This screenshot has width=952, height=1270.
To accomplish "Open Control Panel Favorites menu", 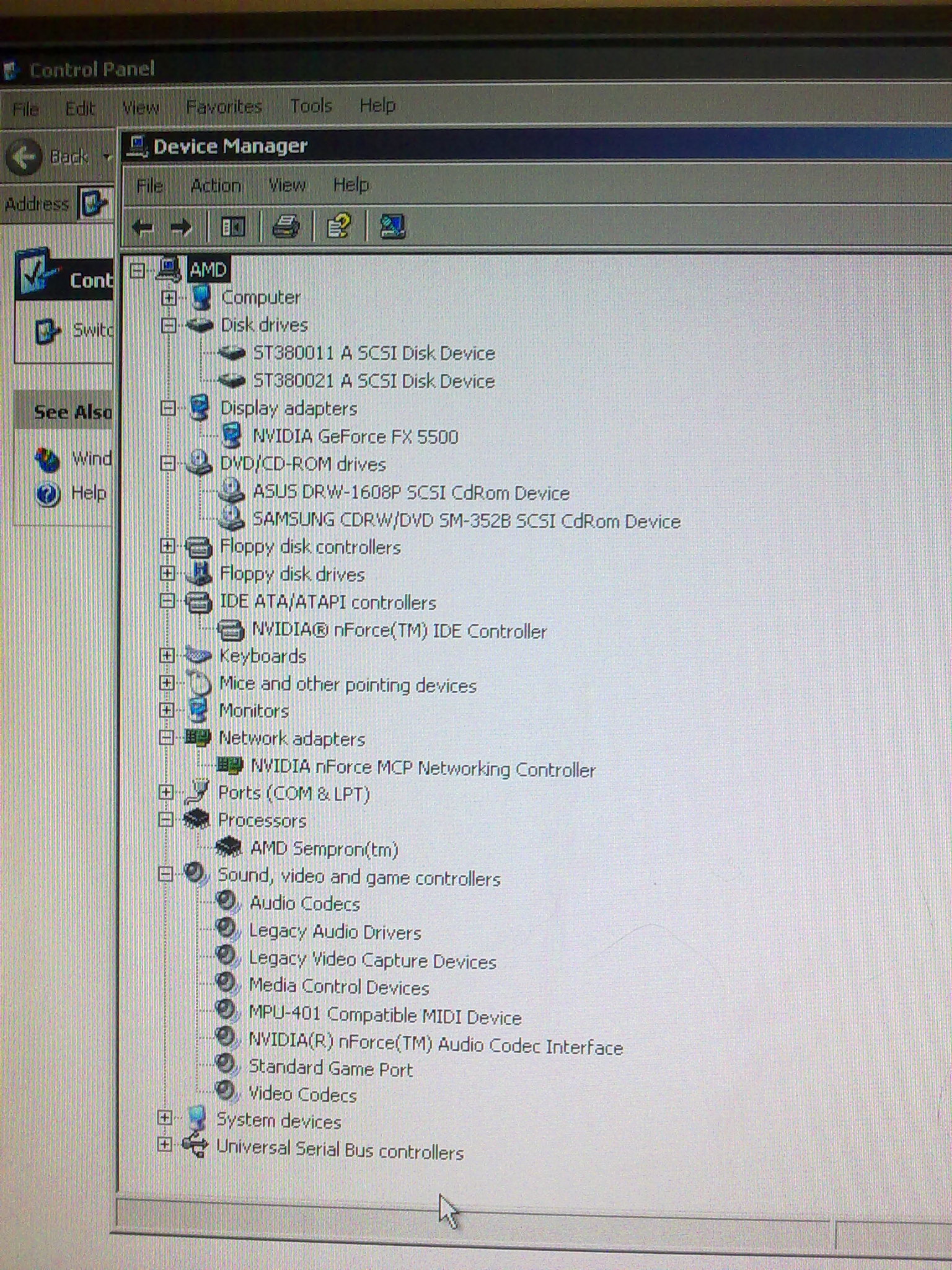I will tap(224, 107).
